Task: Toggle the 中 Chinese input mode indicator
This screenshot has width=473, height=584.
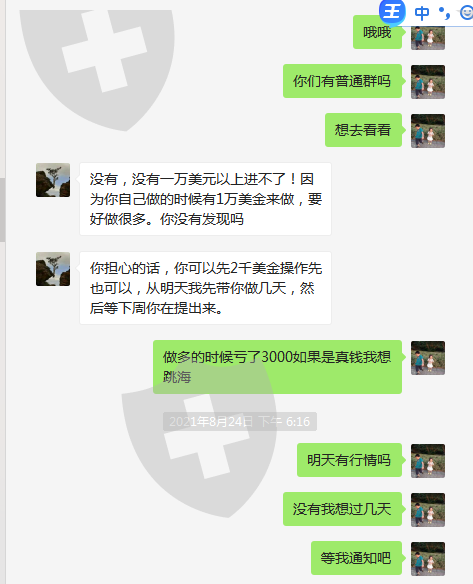Action: click(422, 13)
